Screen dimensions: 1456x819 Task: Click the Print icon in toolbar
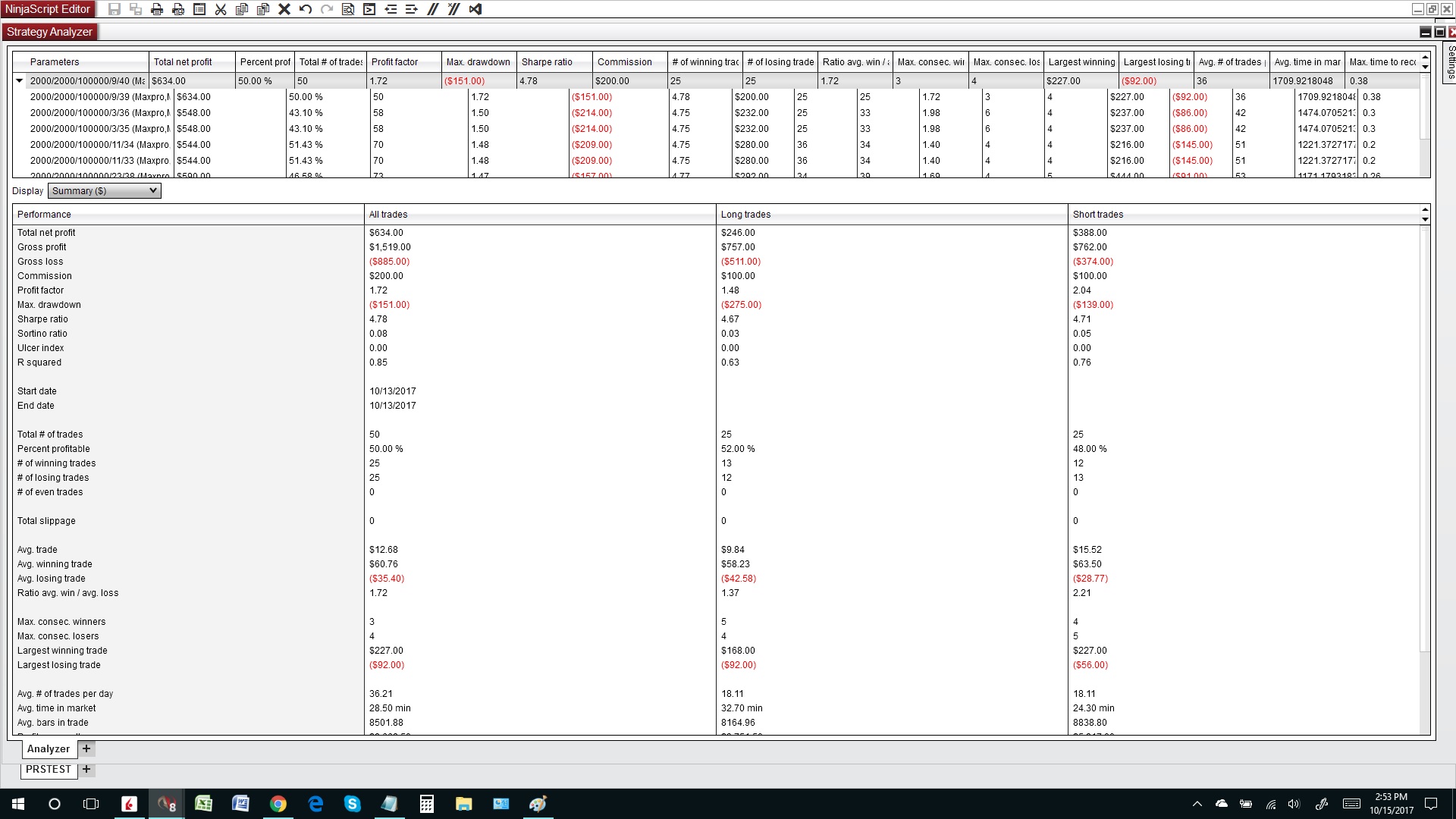[157, 10]
